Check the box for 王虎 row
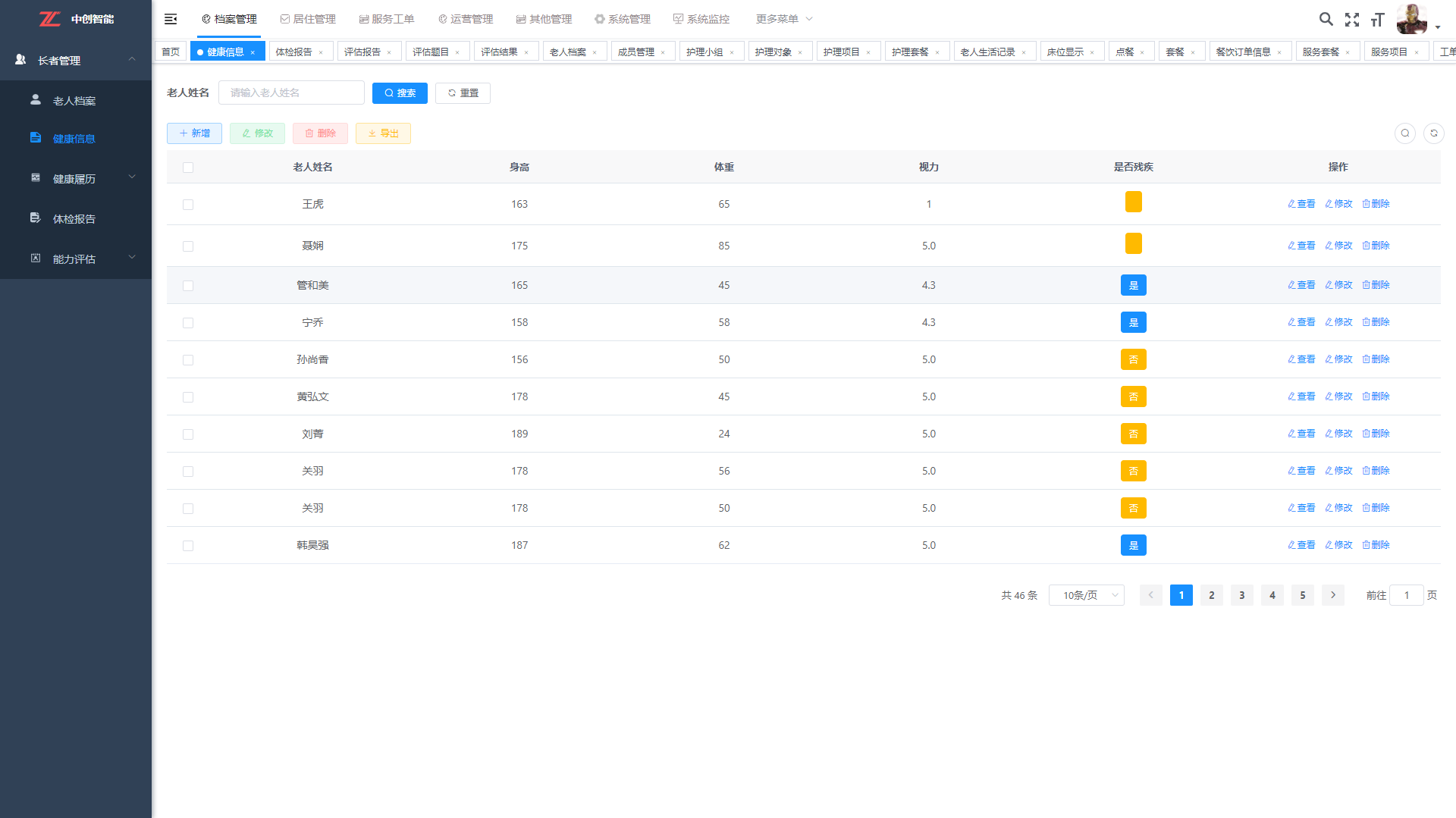 pos(188,205)
